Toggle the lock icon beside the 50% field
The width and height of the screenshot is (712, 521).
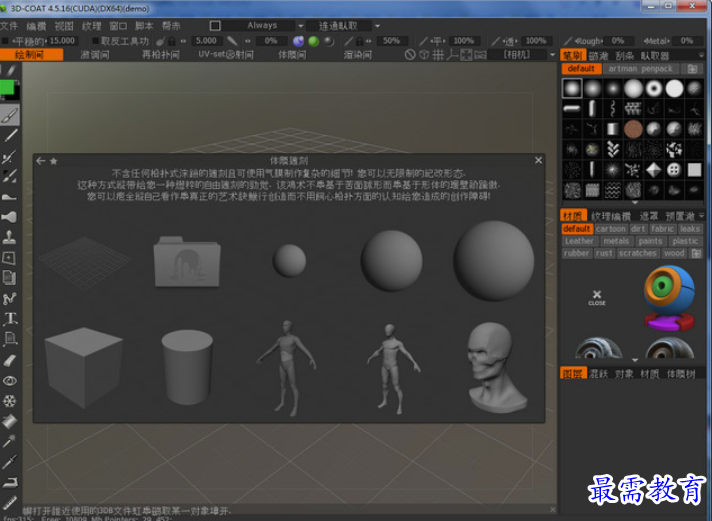click(x=359, y=41)
